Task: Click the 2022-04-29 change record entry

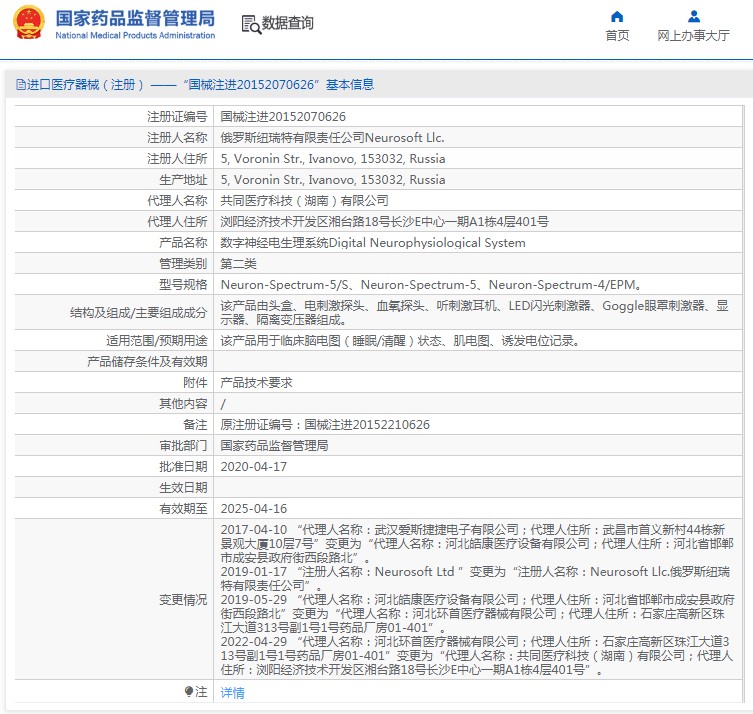Action: coord(477,655)
